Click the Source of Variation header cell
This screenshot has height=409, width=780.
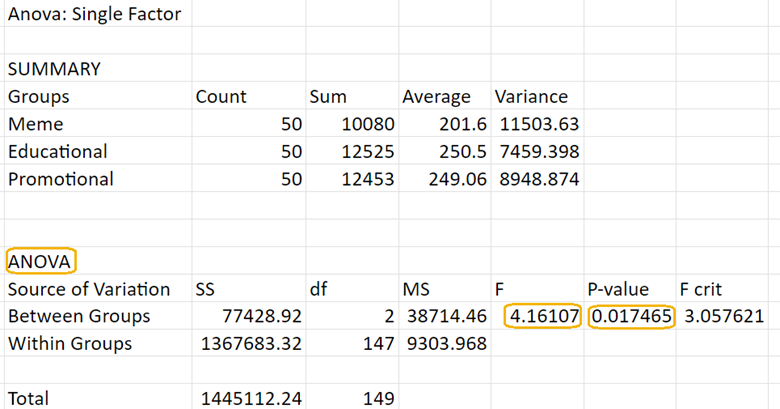point(89,289)
